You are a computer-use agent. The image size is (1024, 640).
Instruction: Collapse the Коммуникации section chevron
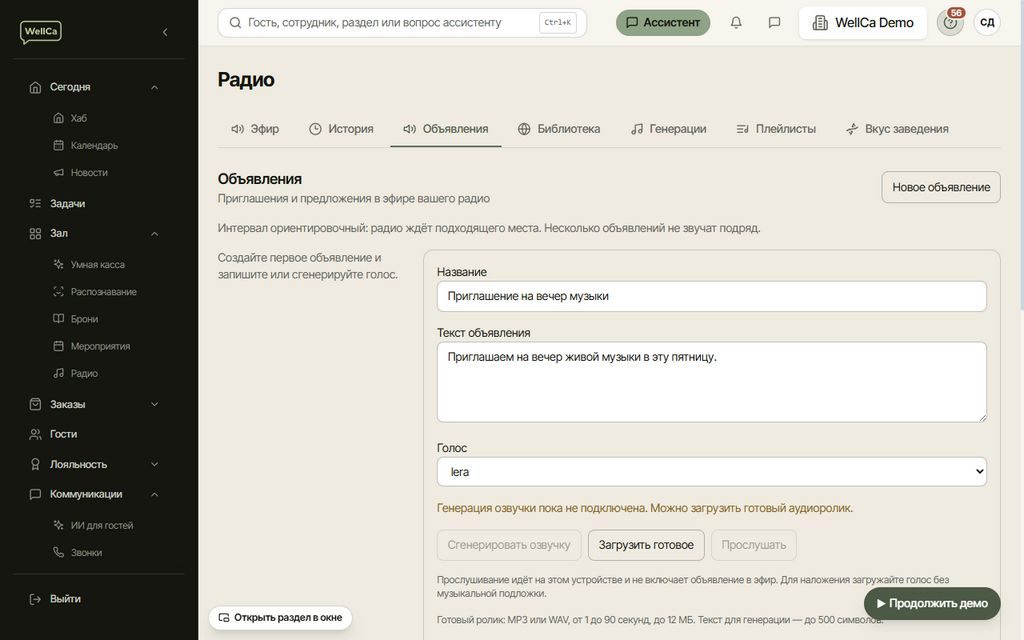[x=155, y=494]
